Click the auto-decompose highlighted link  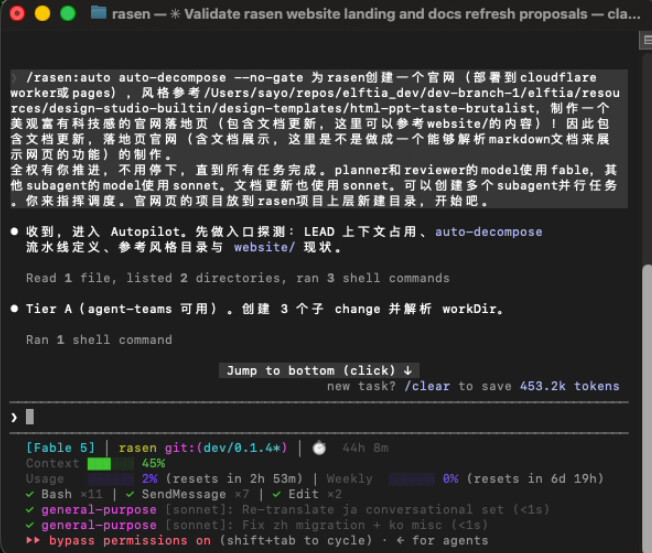coord(489,232)
